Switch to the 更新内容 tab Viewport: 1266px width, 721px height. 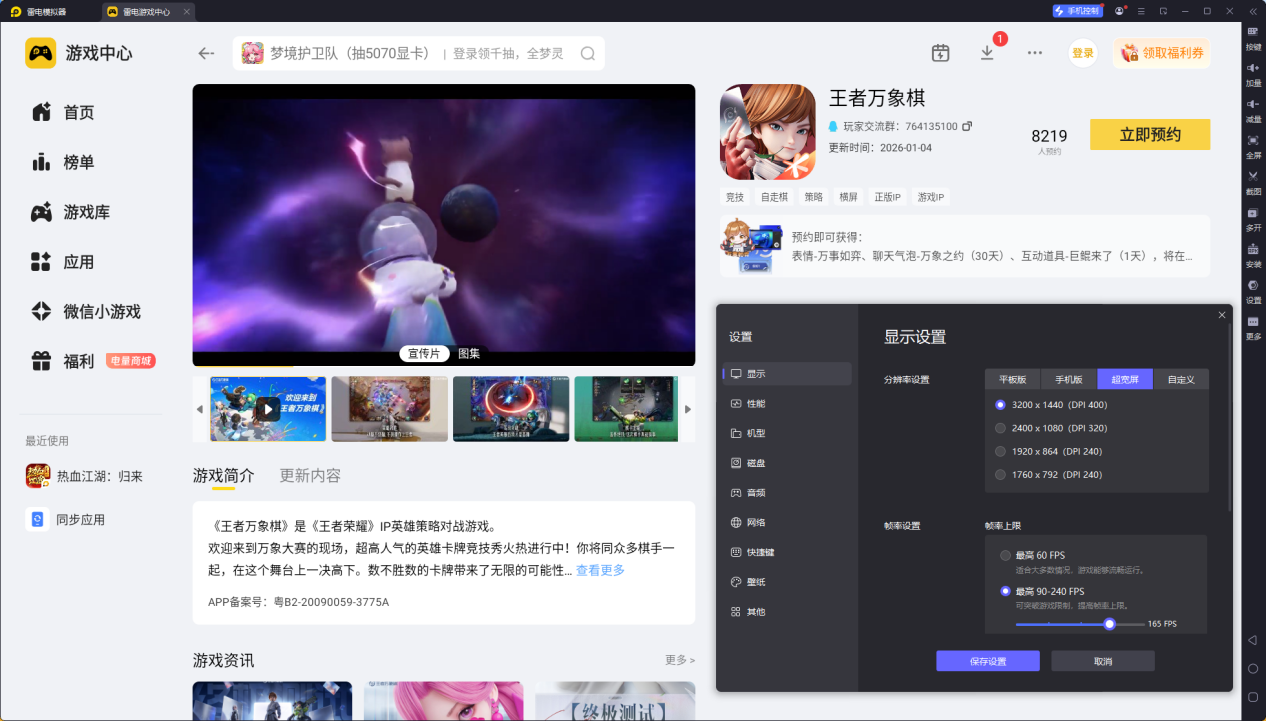click(x=310, y=475)
